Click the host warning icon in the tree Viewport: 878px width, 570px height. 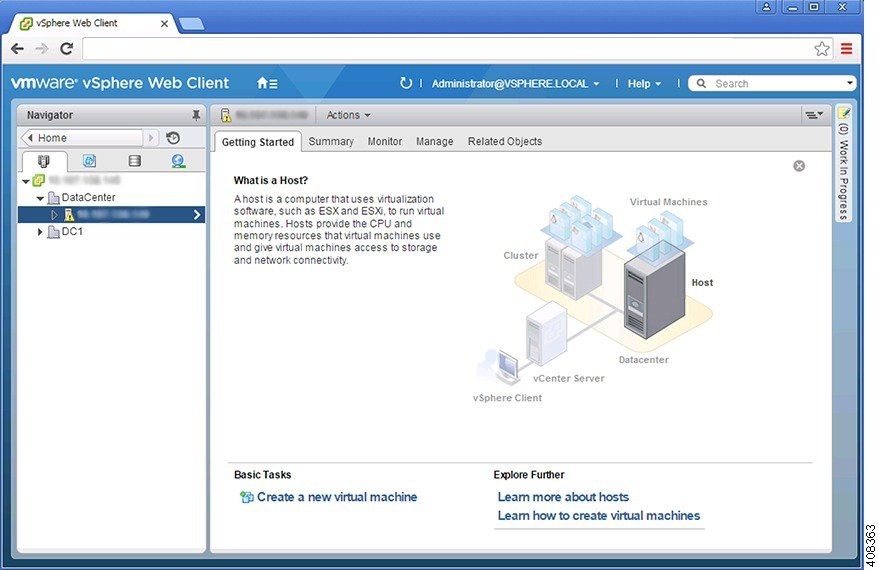coord(69,214)
